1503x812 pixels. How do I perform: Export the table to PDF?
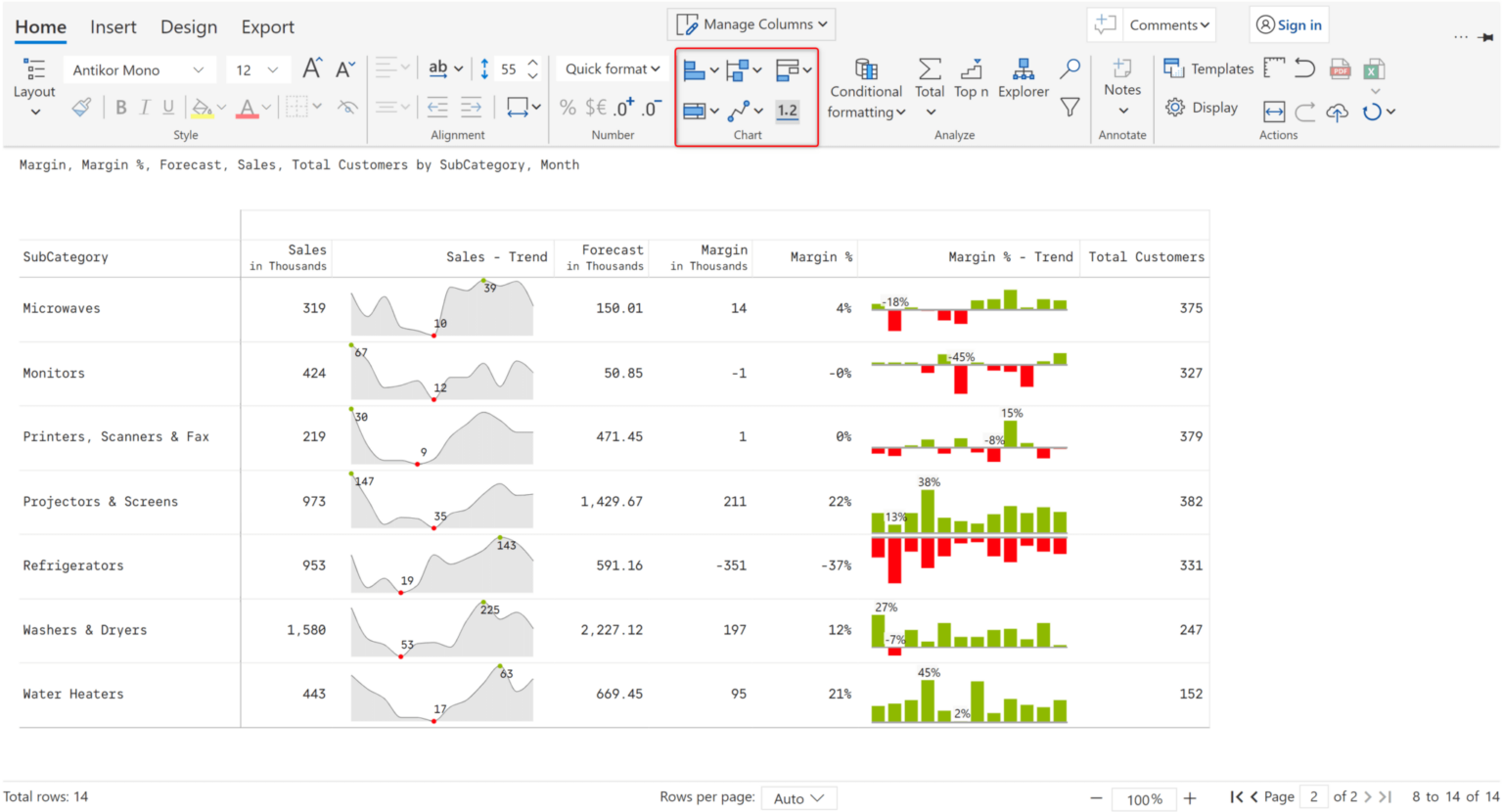point(1339,68)
